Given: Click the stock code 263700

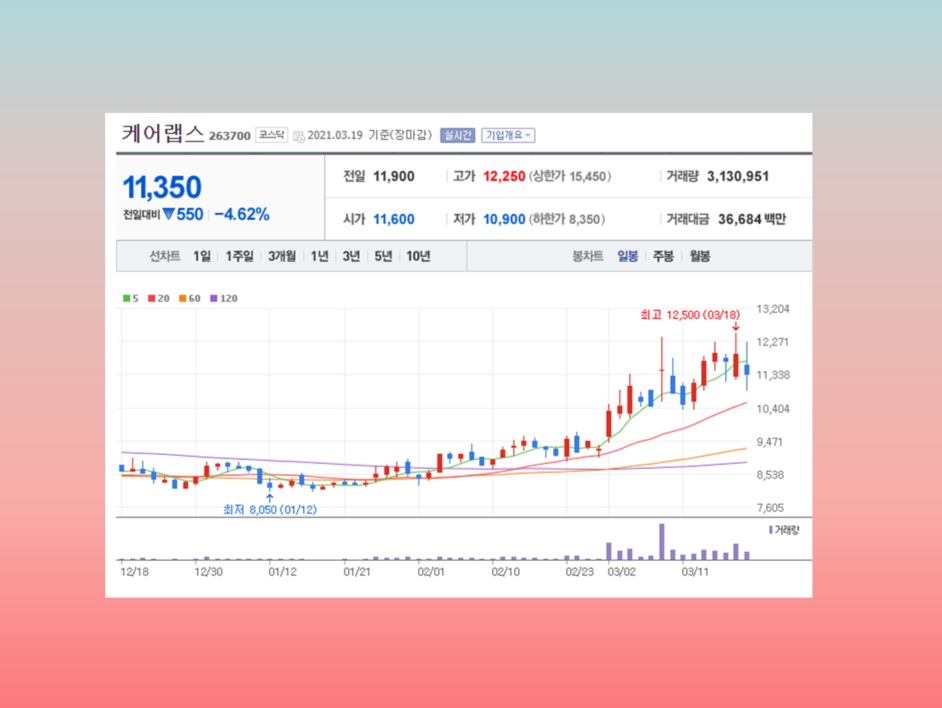Looking at the screenshot, I should tap(229, 136).
